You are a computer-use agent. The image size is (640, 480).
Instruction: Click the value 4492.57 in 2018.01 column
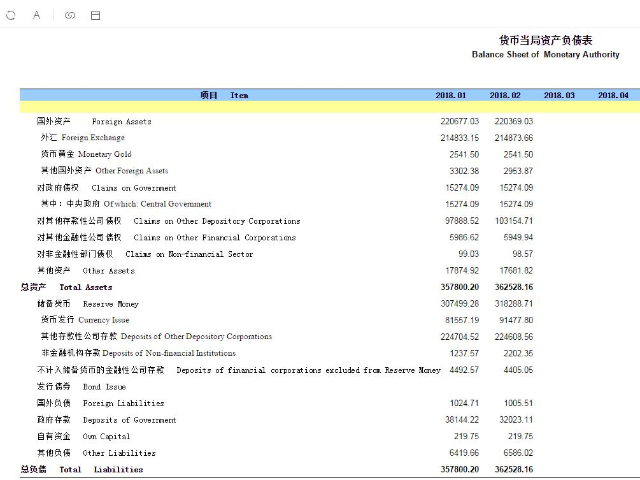point(464,370)
